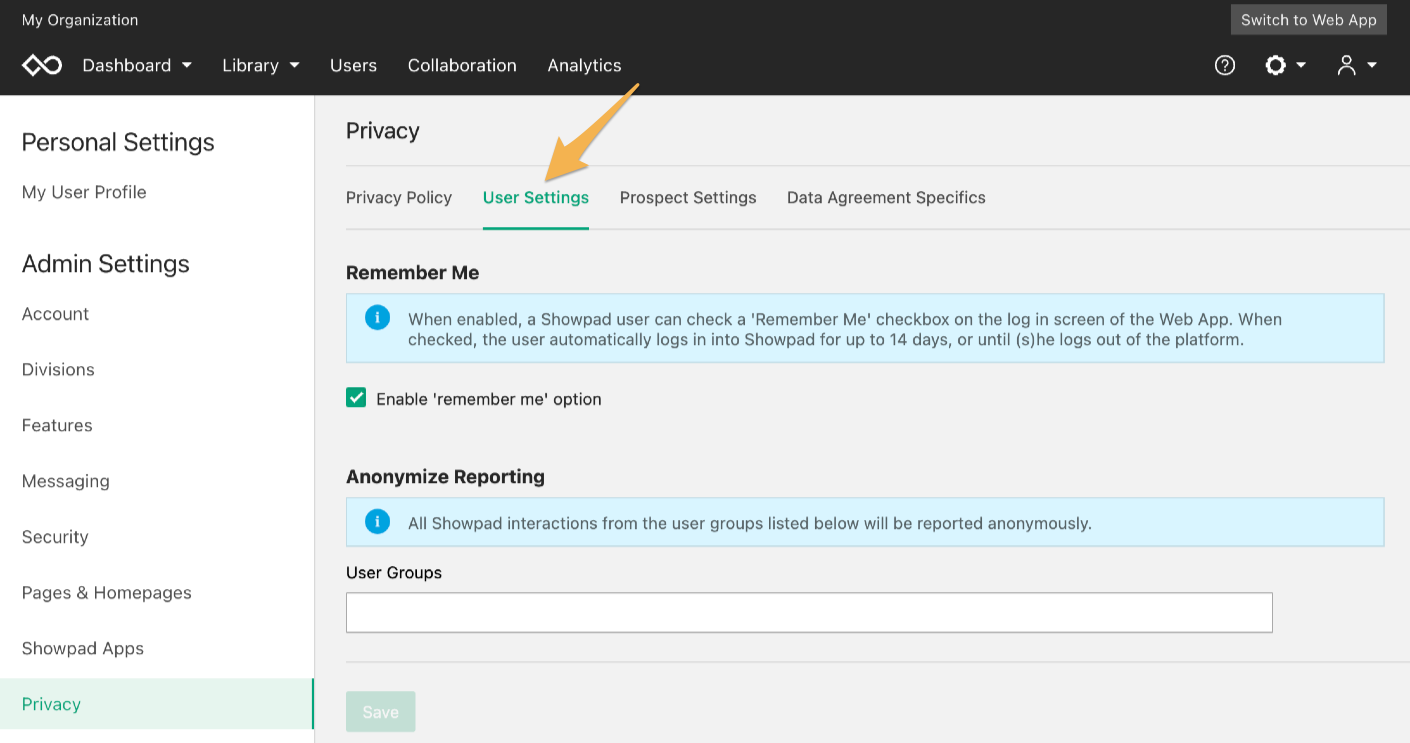
Task: Switch to the Prospect Settings tab
Action: pos(688,197)
